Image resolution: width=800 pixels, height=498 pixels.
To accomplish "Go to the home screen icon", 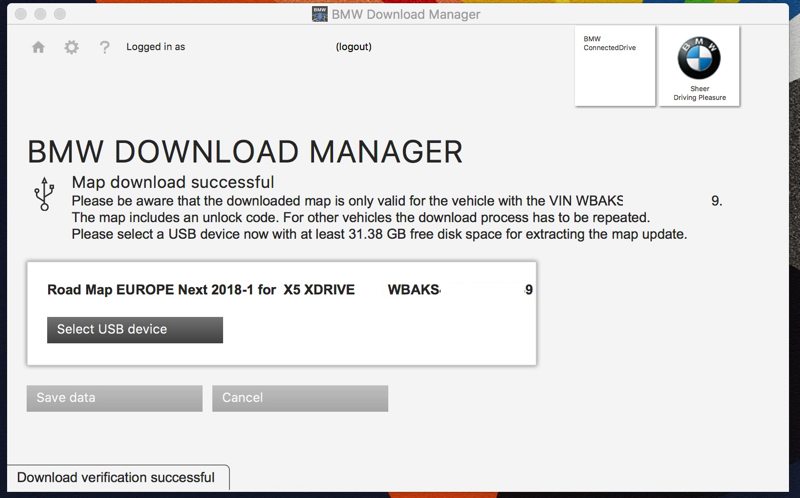I will pos(38,47).
